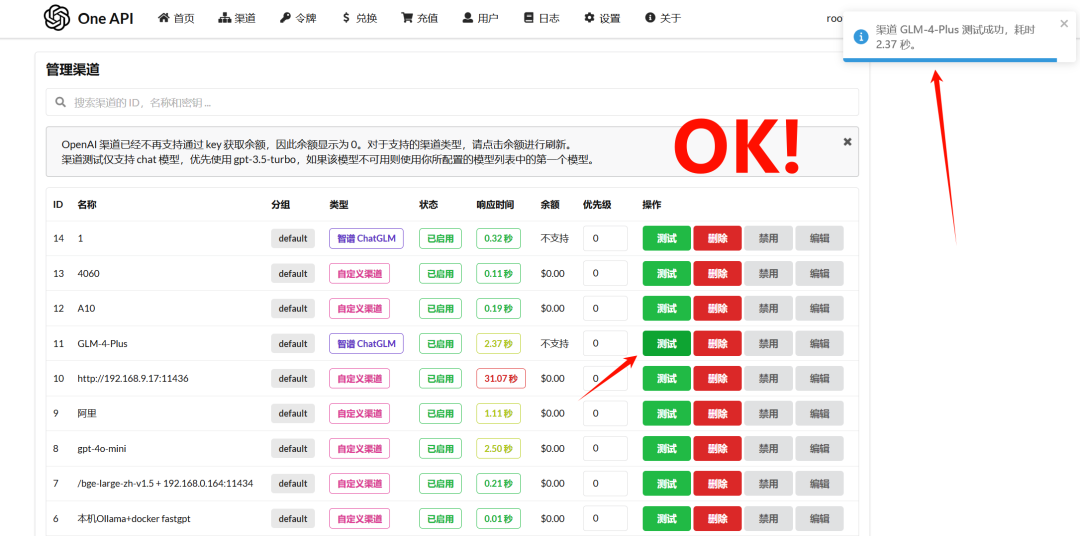Open the 渠道 channels menu item
Screen dimensions: 1080x536
click(x=237, y=18)
